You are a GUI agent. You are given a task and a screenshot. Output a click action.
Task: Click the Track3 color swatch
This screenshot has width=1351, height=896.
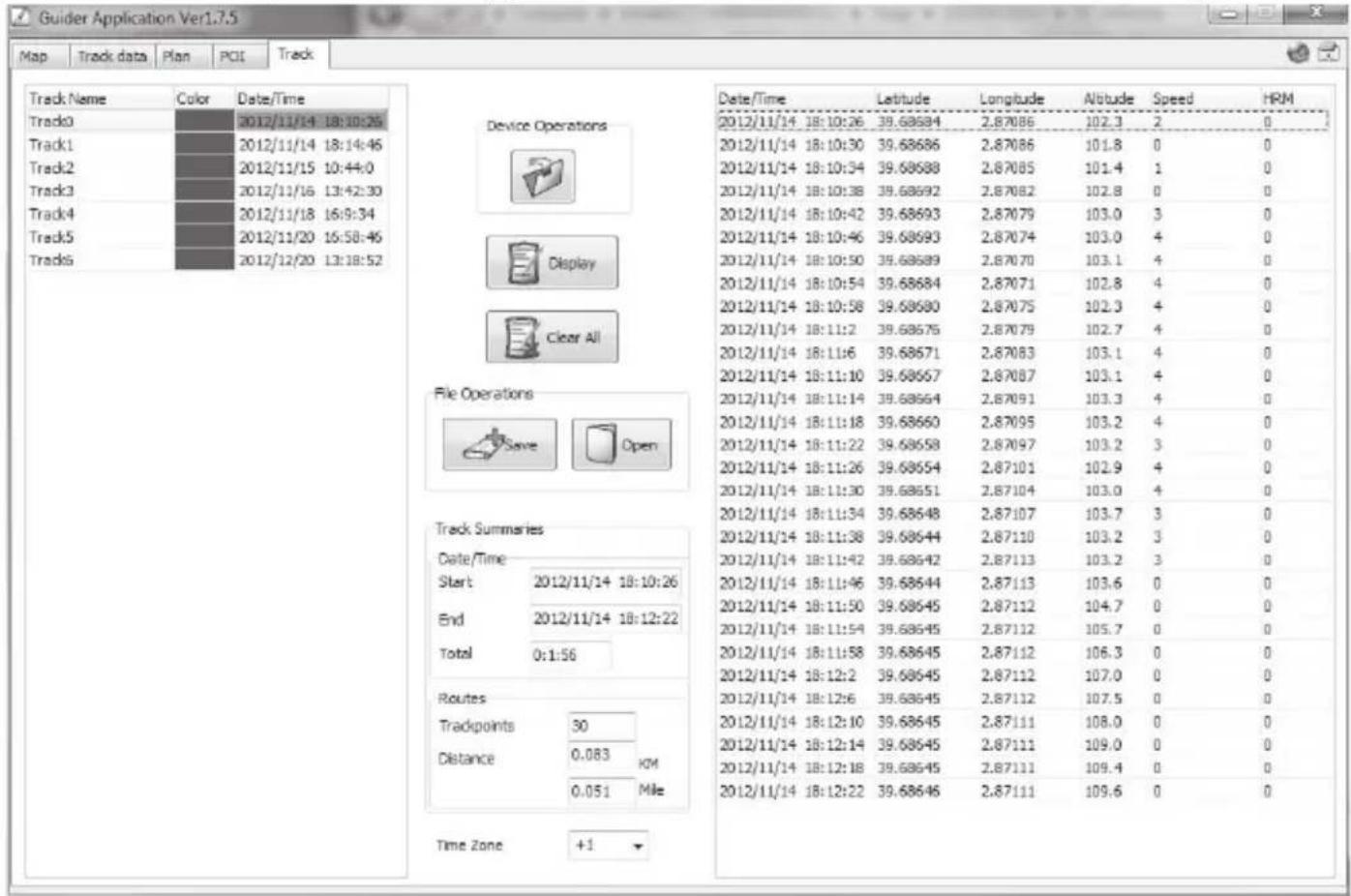click(204, 191)
